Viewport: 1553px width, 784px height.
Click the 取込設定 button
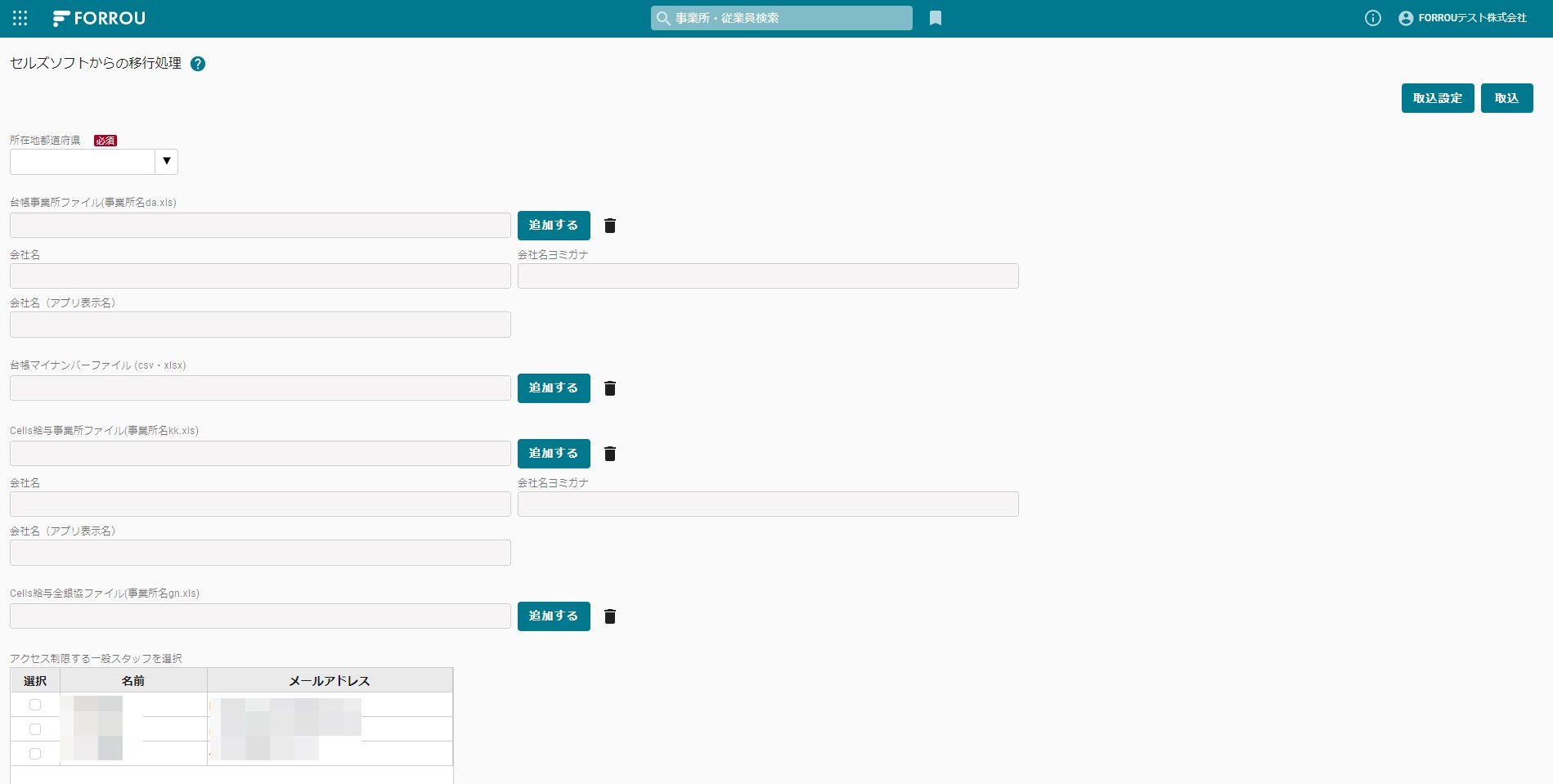pyautogui.click(x=1438, y=98)
